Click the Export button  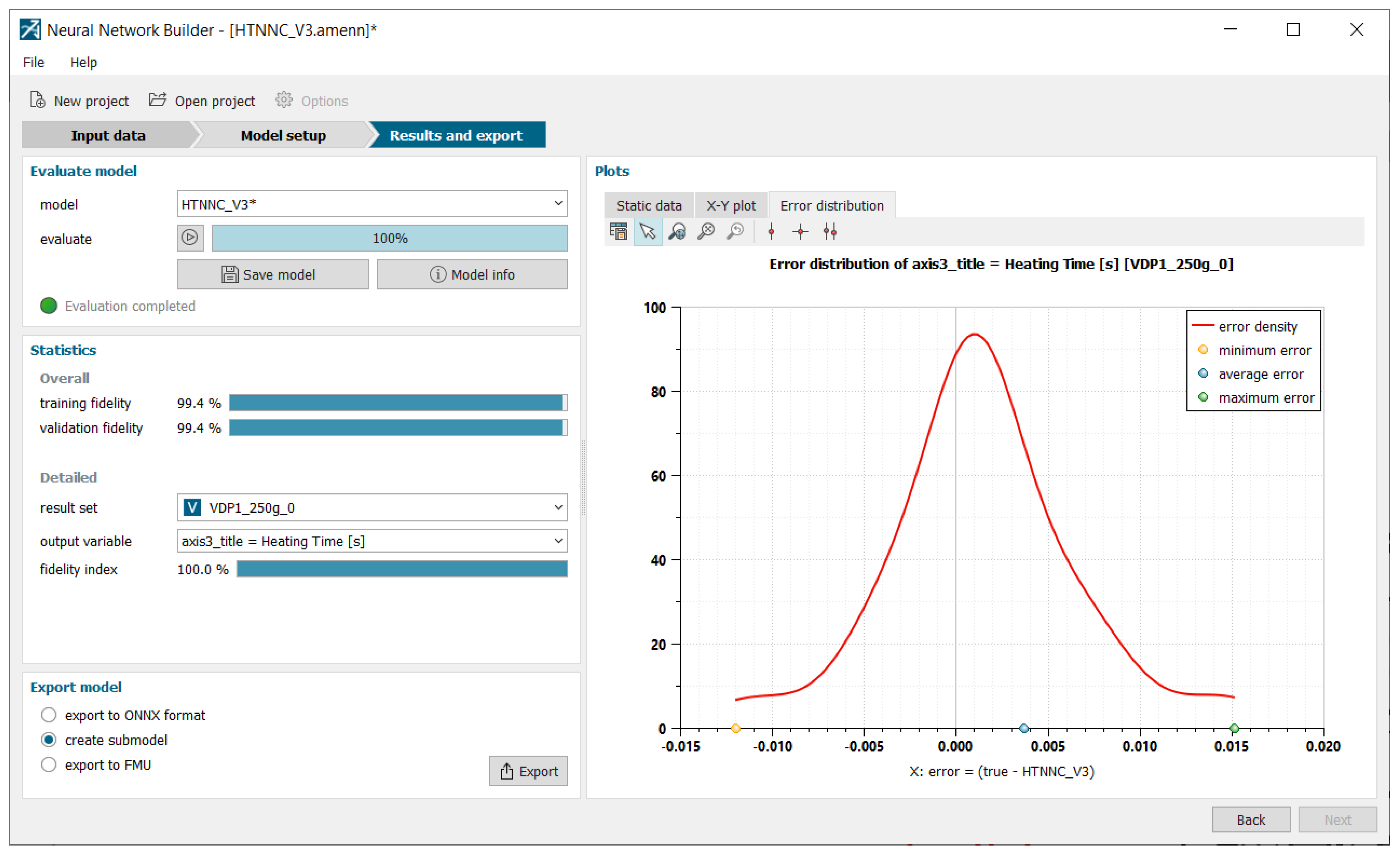(x=528, y=771)
